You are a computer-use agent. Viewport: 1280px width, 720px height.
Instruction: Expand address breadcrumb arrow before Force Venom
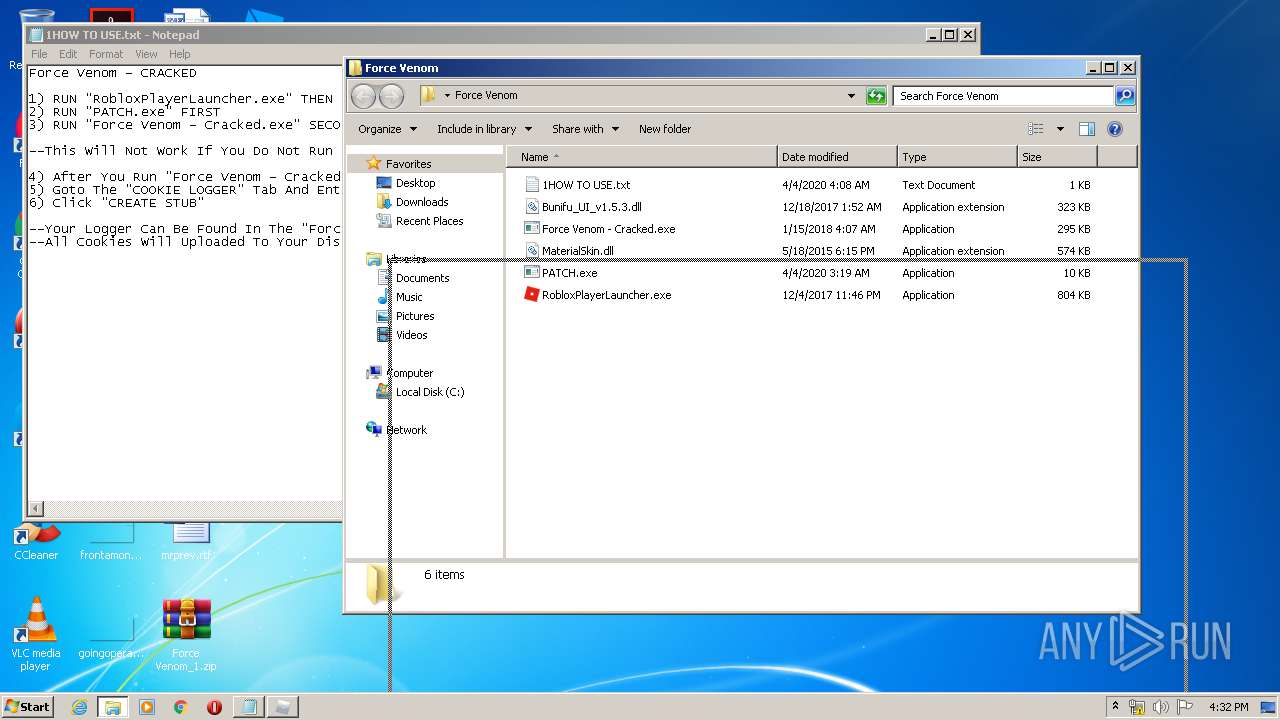click(447, 96)
